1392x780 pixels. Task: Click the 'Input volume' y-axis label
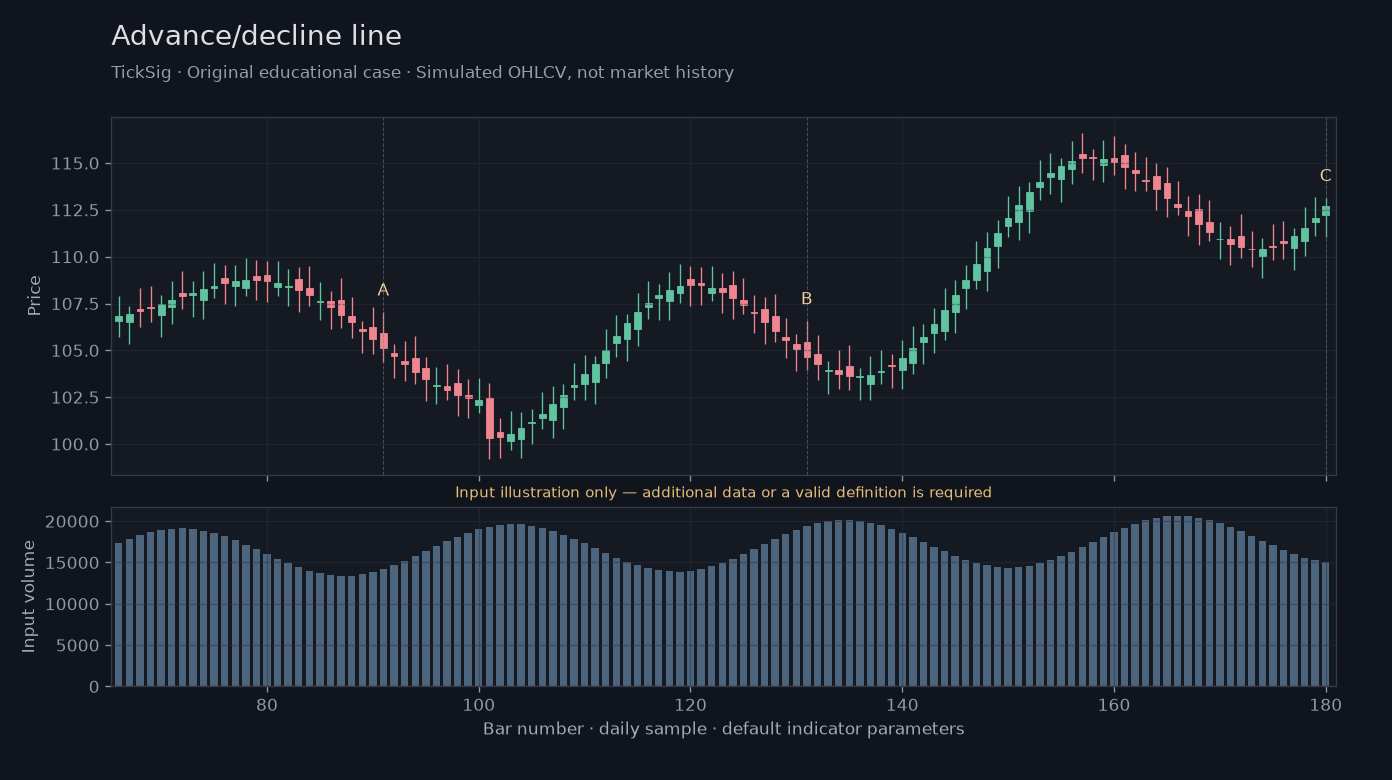pos(29,596)
